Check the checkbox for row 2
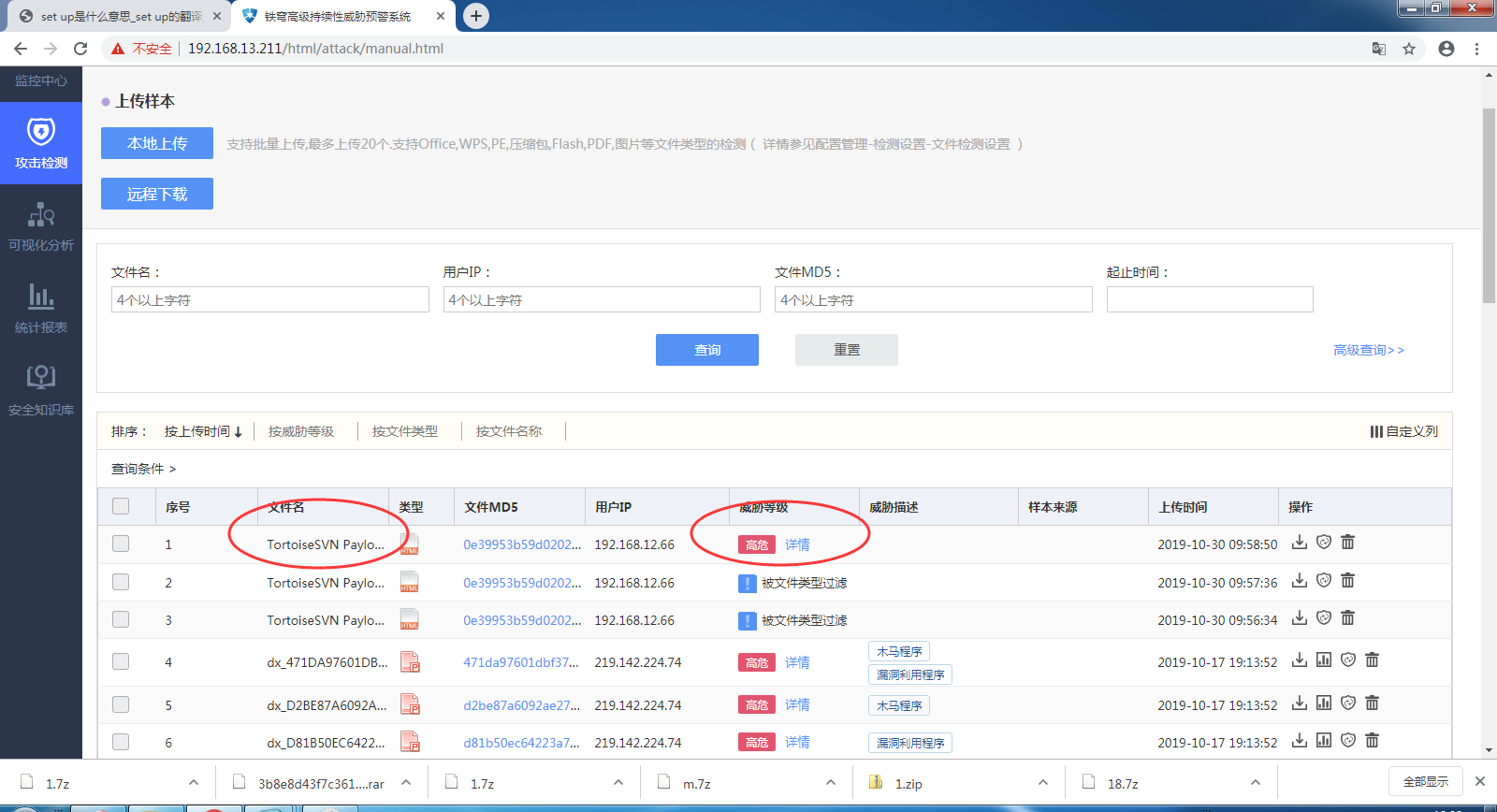 [x=121, y=582]
